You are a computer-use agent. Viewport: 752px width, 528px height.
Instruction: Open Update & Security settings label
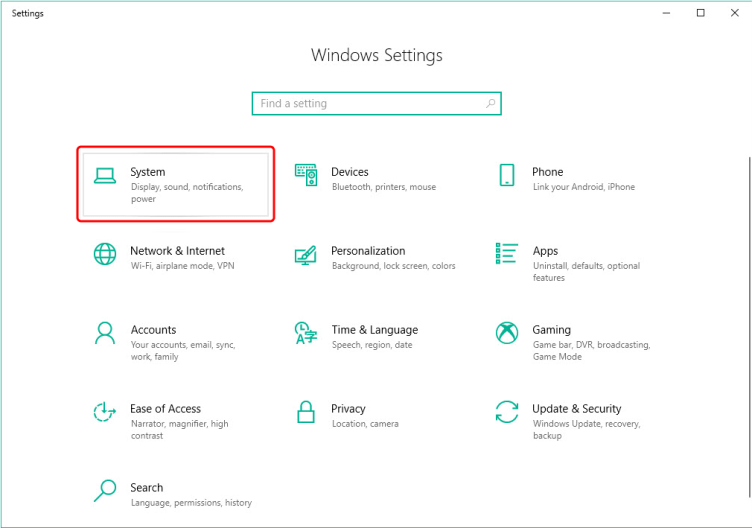[x=576, y=409]
